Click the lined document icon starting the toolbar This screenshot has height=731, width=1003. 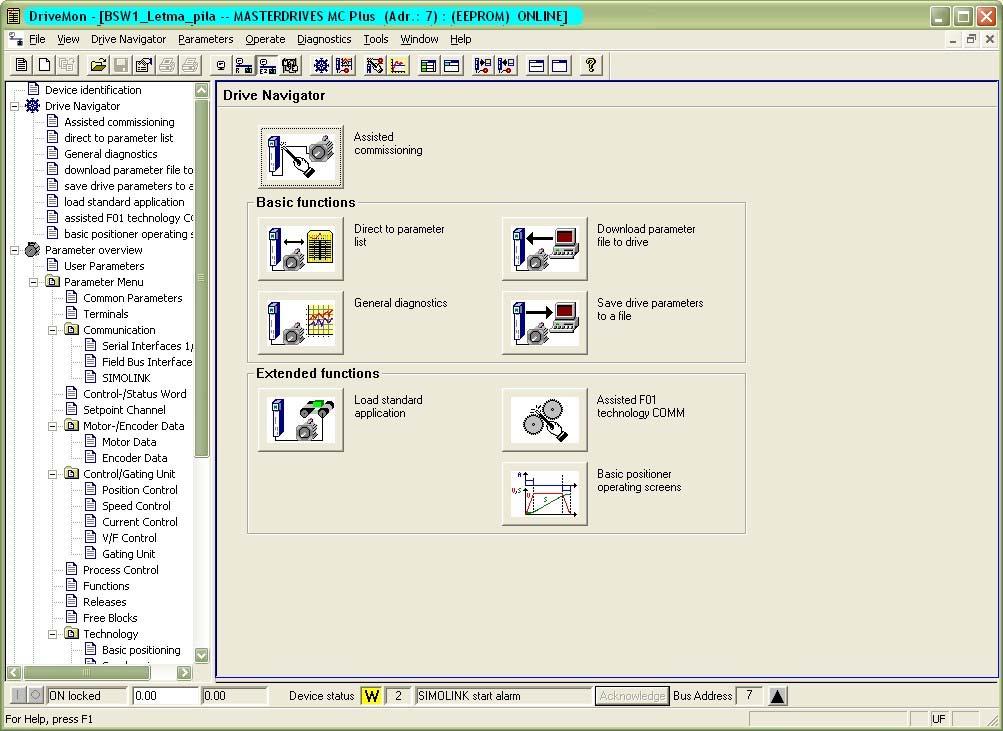21,65
